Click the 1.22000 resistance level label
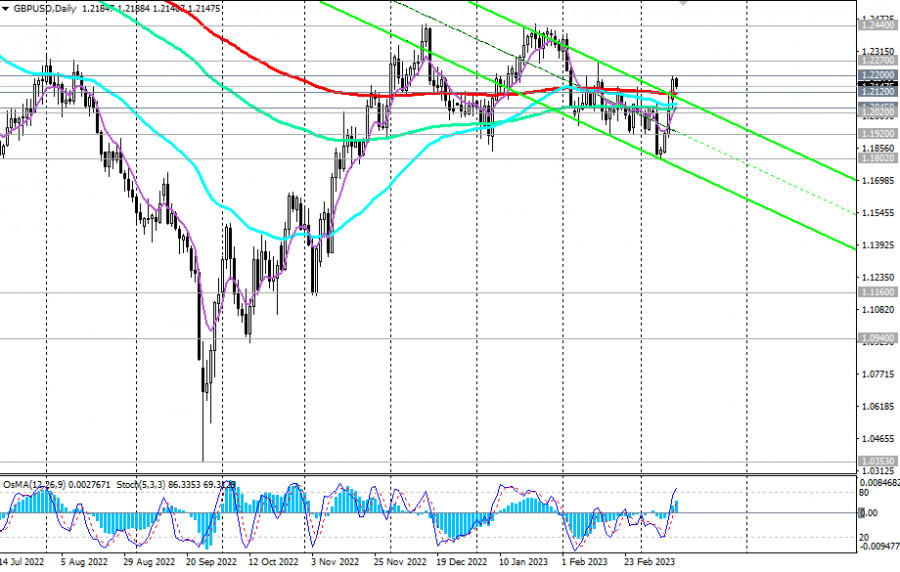This screenshot has height=572, width=900. [x=877, y=75]
